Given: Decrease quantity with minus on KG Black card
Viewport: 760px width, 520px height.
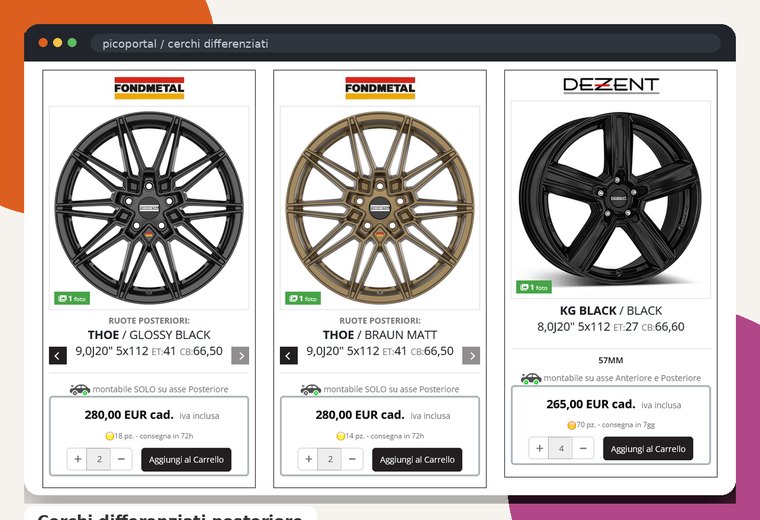Looking at the screenshot, I should (x=583, y=448).
